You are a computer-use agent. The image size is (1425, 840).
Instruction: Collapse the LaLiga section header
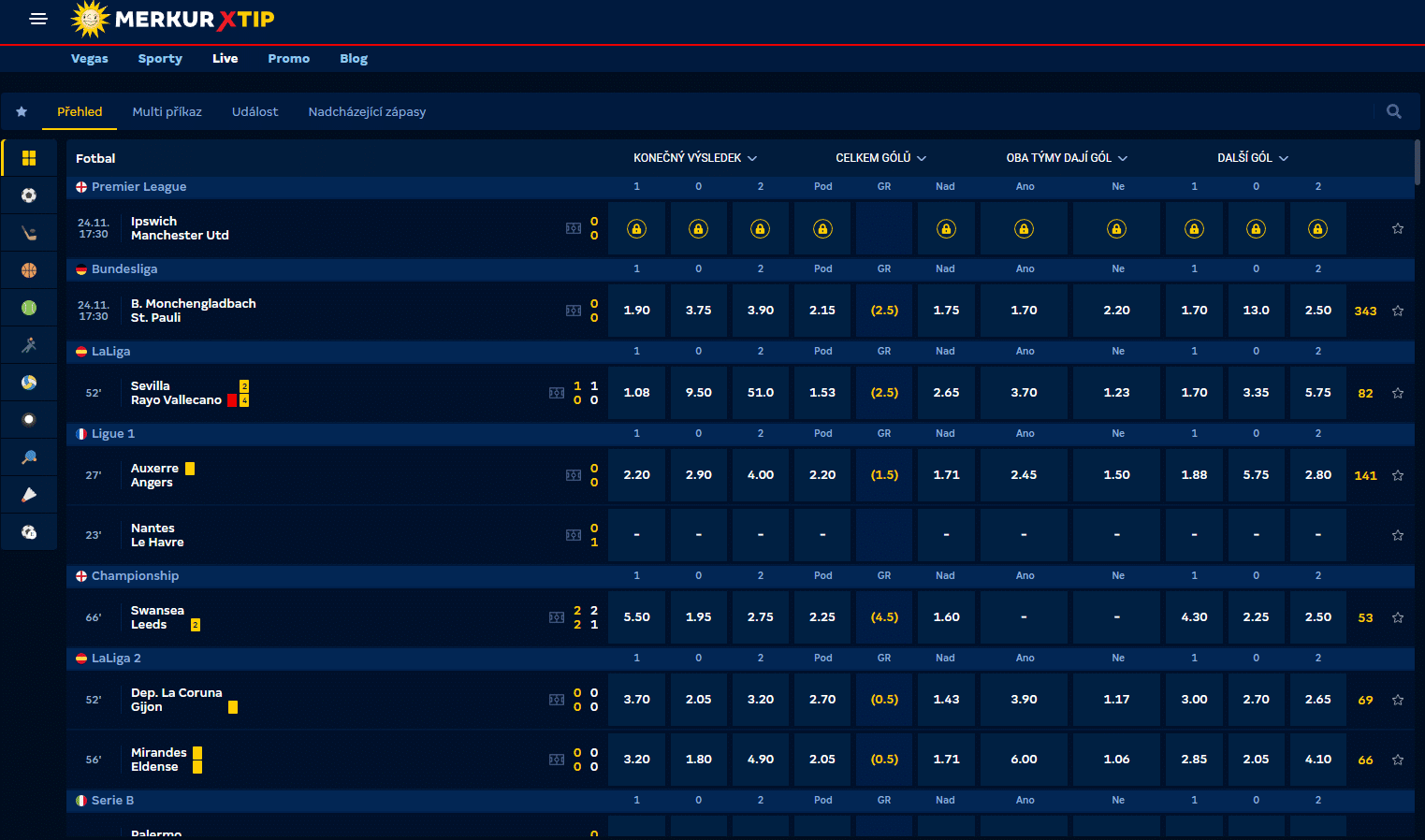(740, 352)
